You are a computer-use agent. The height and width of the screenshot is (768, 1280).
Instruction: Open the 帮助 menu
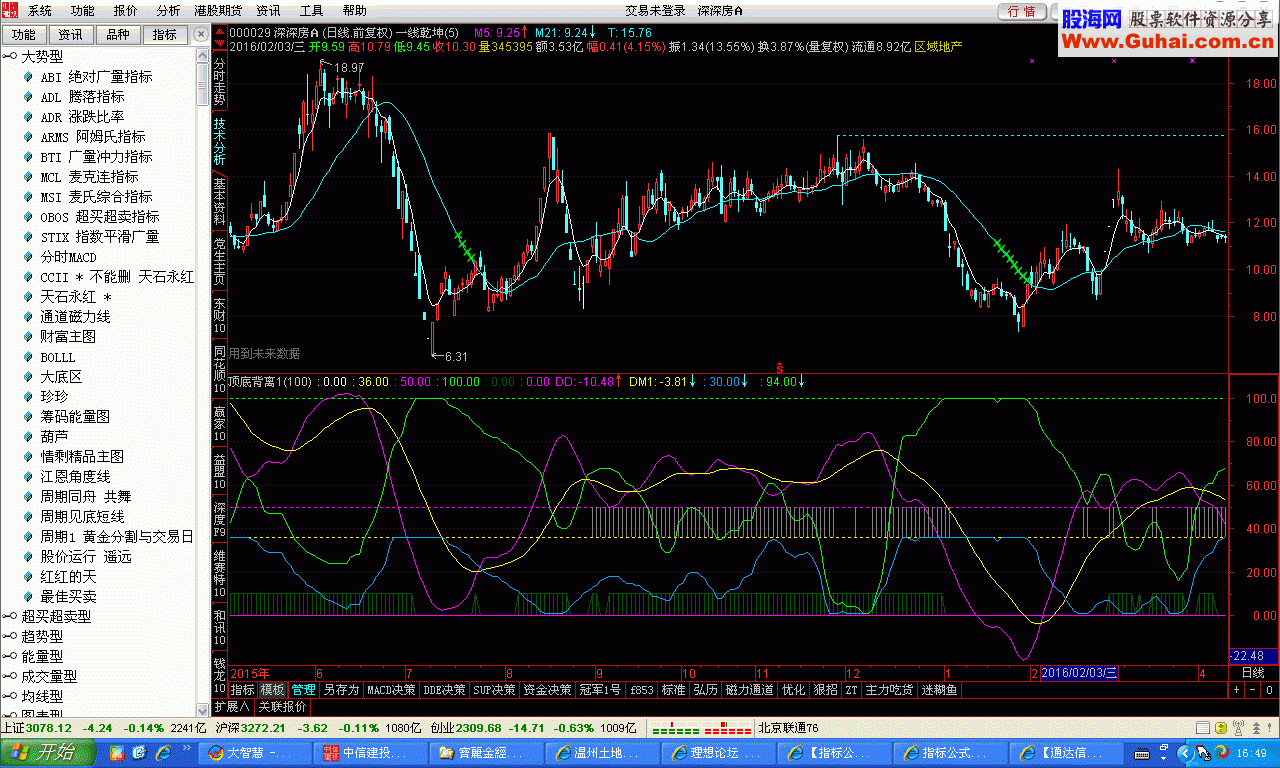pos(354,11)
